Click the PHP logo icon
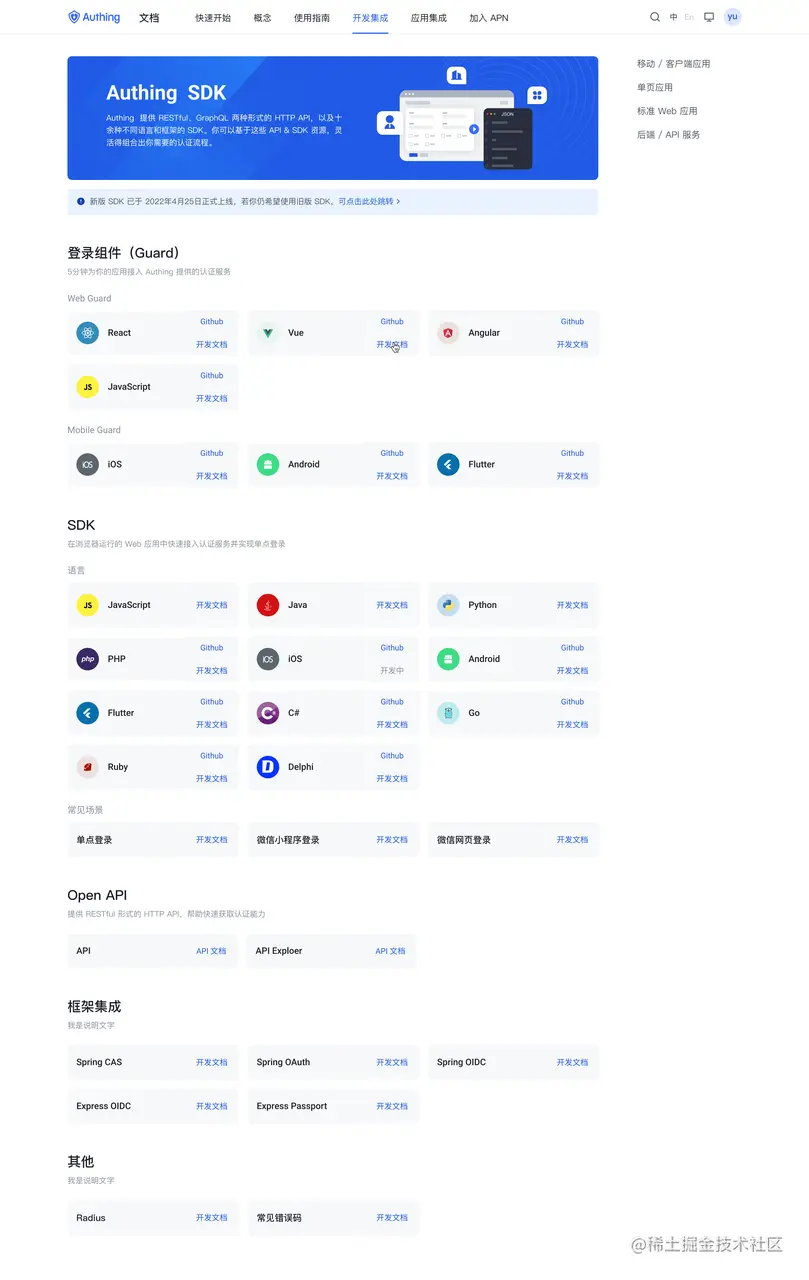This screenshot has width=809, height=1280. [88, 659]
